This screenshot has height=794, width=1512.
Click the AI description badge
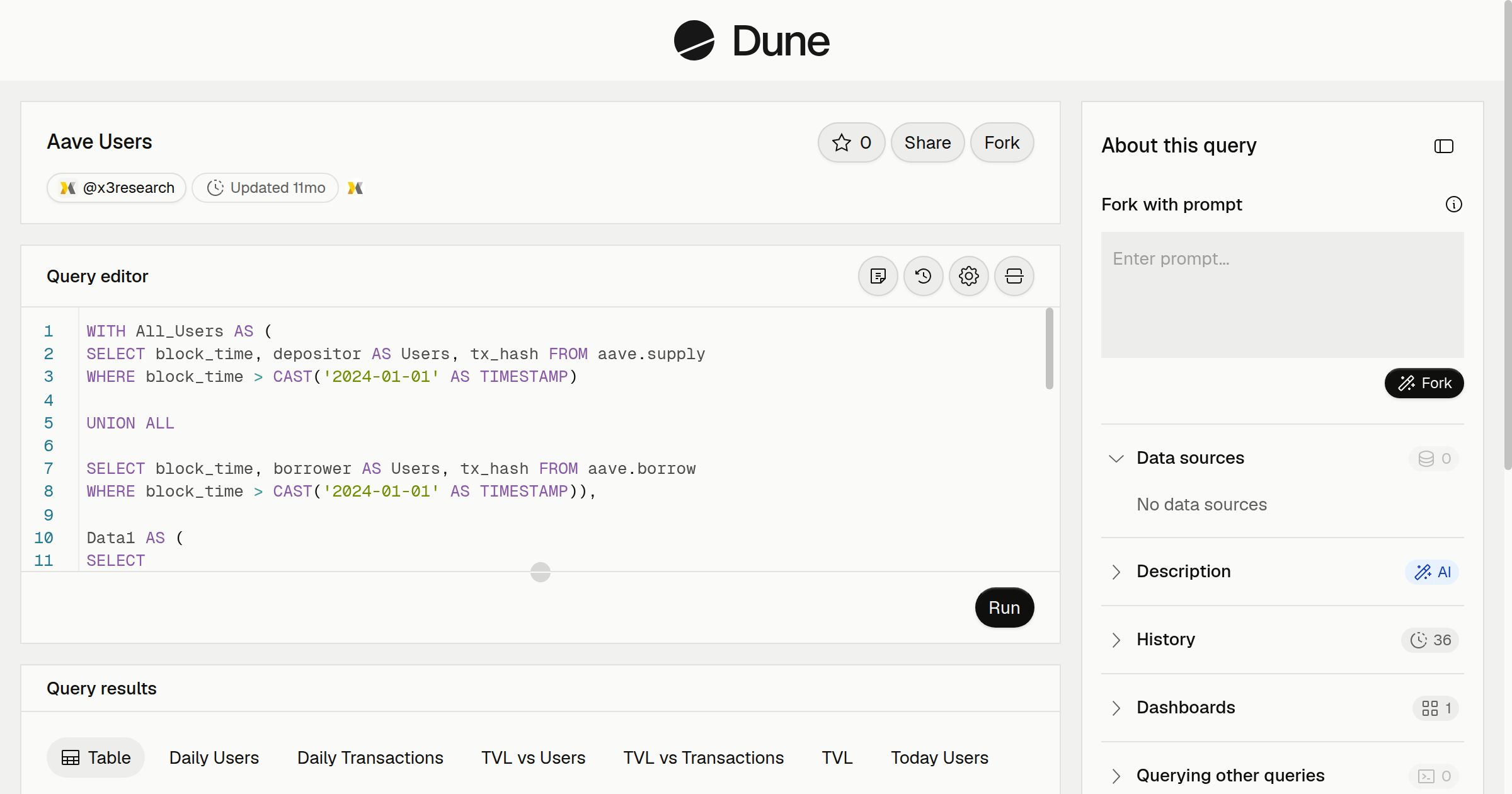coord(1431,572)
